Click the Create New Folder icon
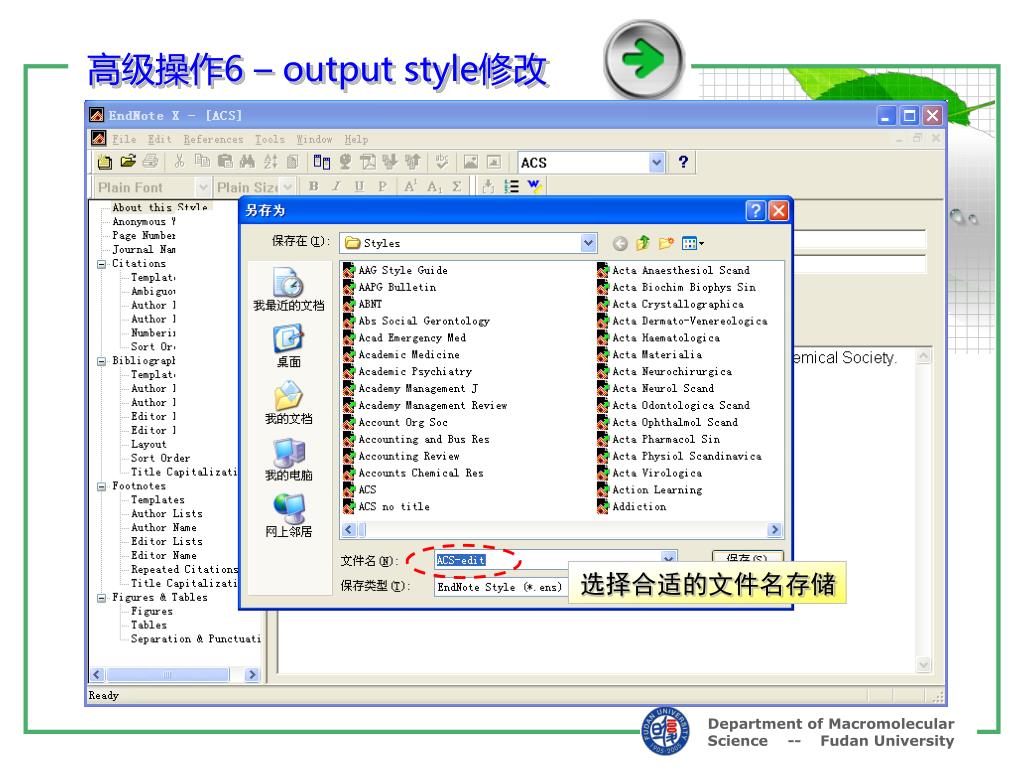Screen dimensions: 1024x768 666,244
